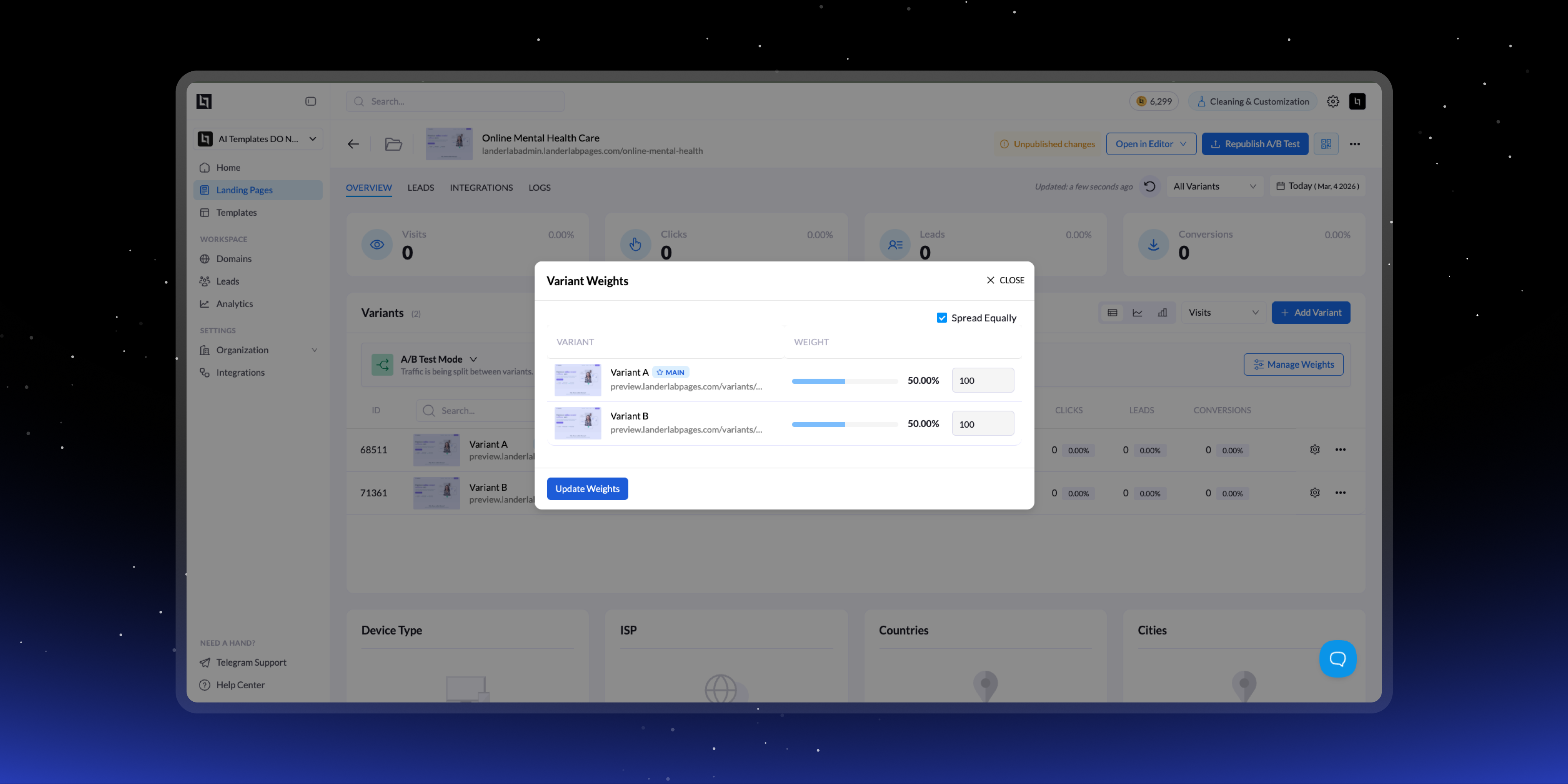Screen dimensions: 1568x784
Task: Click Variant A weight progress bar
Action: click(x=844, y=381)
